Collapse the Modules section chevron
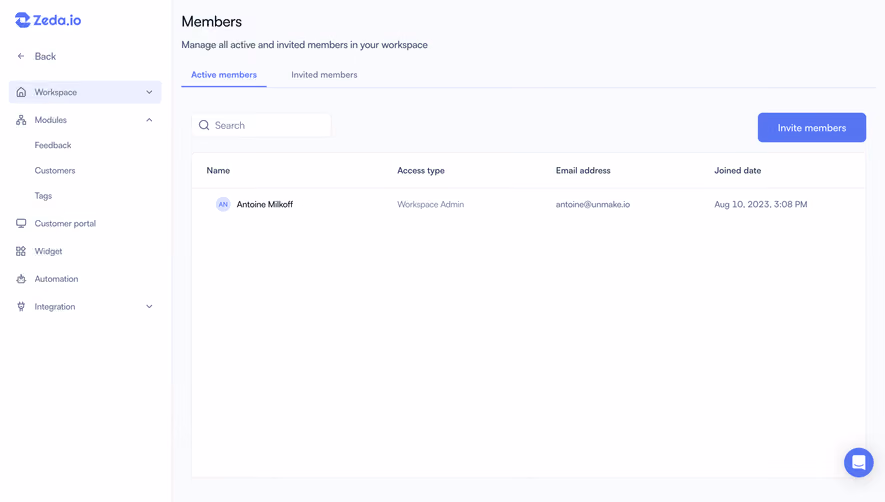Screen dimensions: 885x502 (149, 120)
